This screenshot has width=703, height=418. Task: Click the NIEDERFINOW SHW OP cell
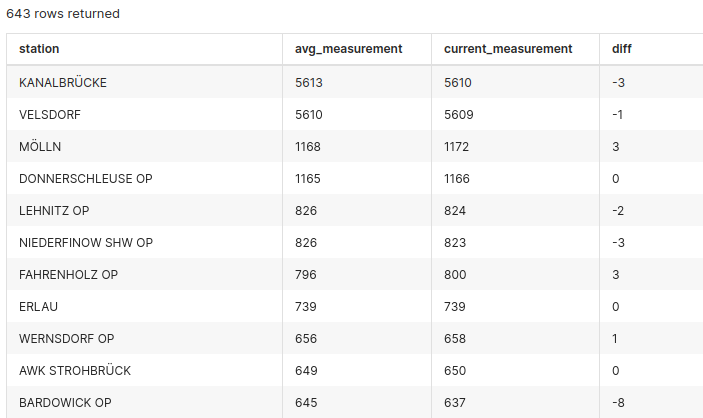[86, 242]
